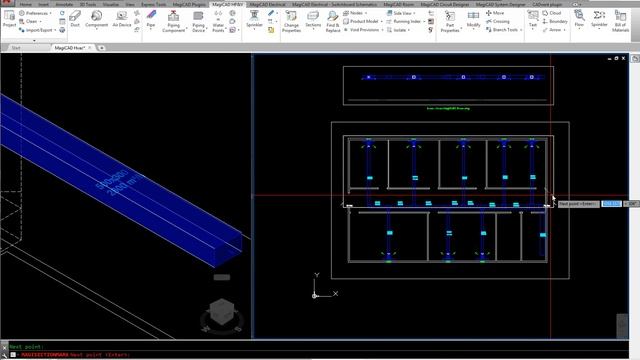Select the Text annotation tool
Viewport: 640px width, 360px height.
coord(533,19)
